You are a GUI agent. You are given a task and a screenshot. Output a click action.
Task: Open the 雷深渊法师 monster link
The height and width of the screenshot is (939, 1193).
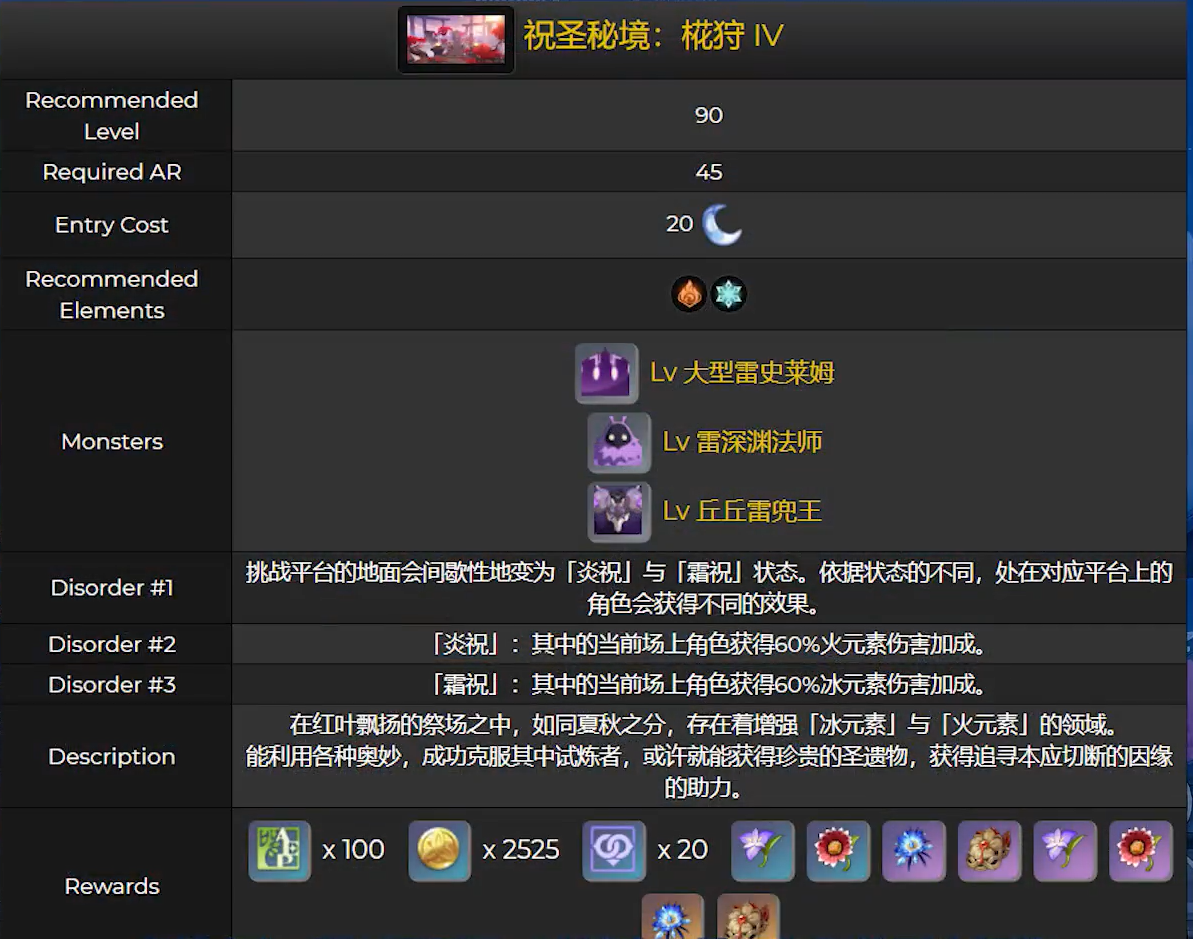tap(743, 442)
